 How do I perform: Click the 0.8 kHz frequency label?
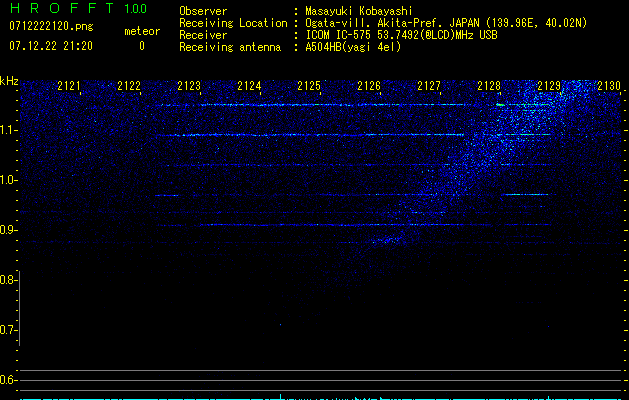[8, 280]
